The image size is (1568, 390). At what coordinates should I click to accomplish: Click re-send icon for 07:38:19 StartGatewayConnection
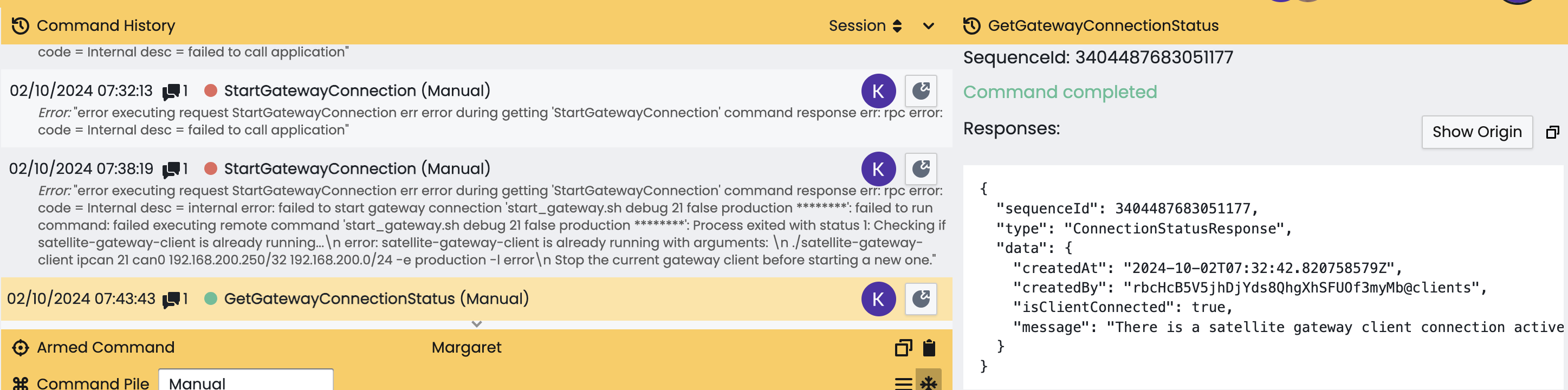coord(921,169)
